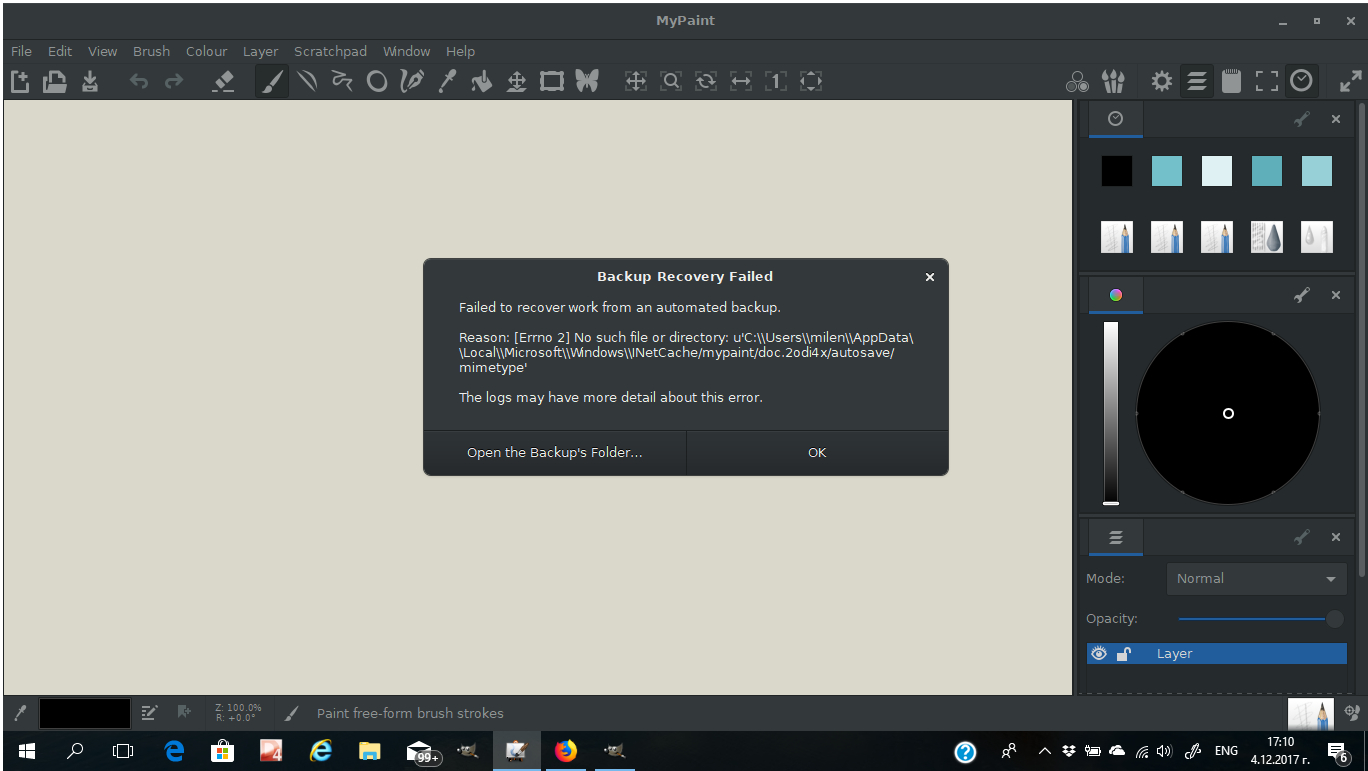Close the layers panel with X
Viewport: 1368px width, 771px height.
1335,537
